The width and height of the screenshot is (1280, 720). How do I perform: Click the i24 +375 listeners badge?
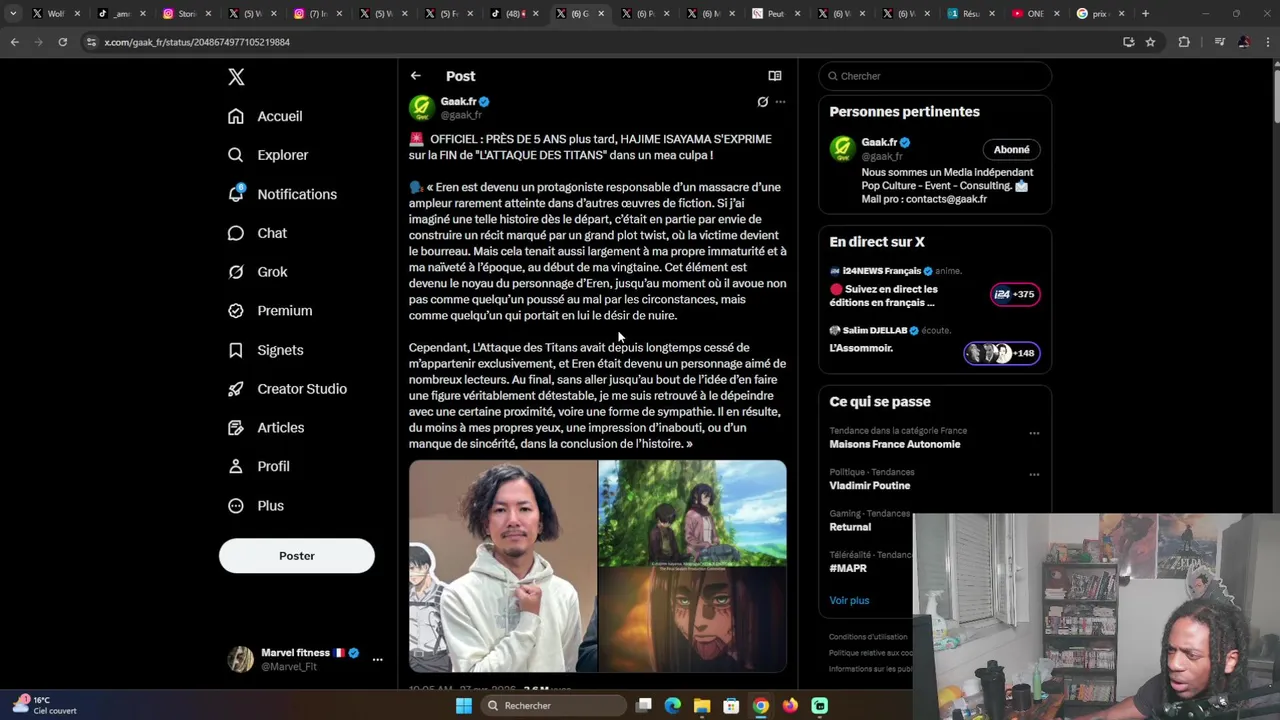(x=1015, y=294)
